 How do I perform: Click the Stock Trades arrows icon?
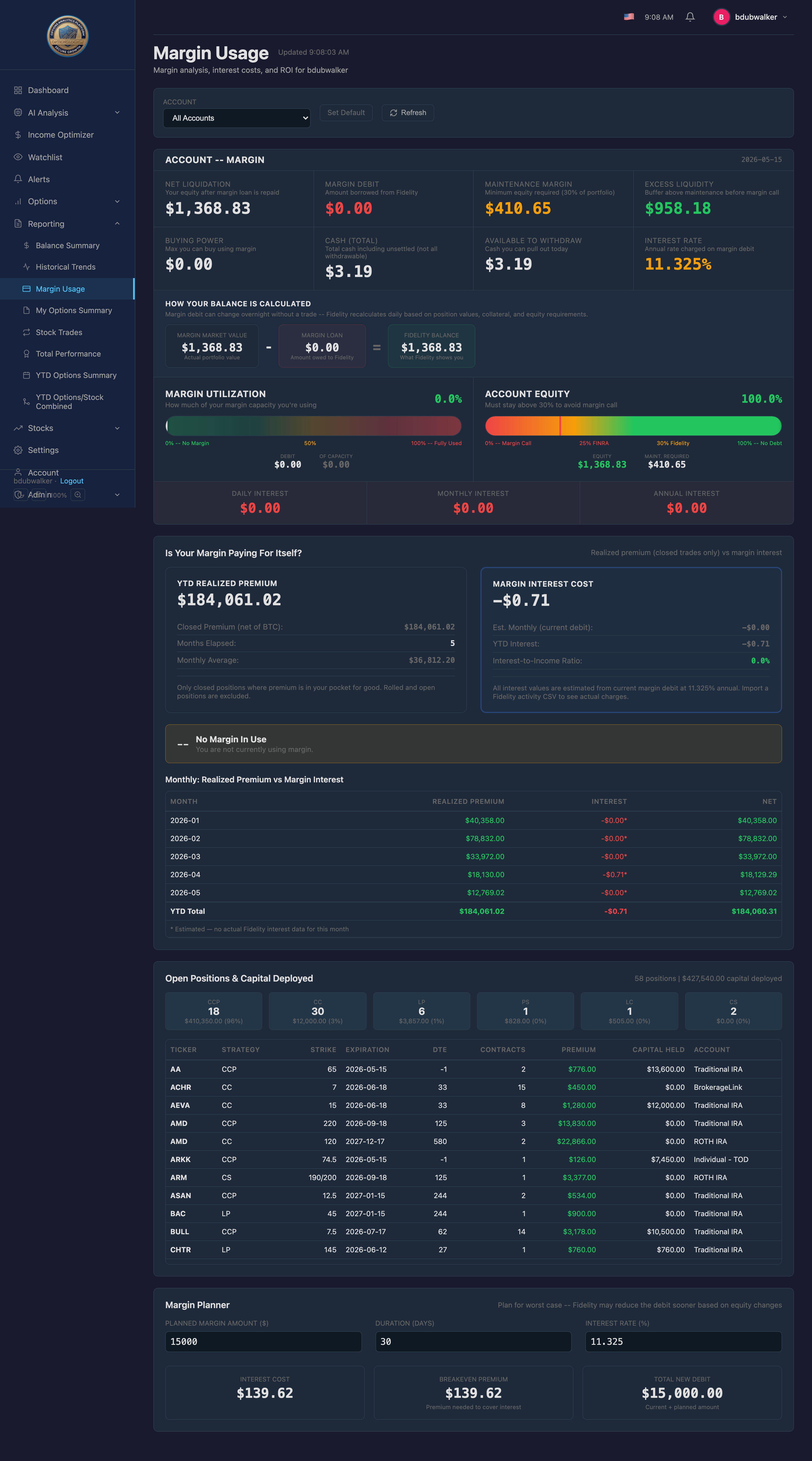point(26,332)
